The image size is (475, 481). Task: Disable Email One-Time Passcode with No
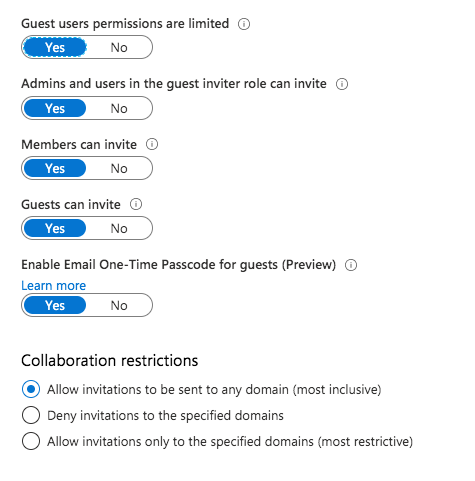[119, 305]
